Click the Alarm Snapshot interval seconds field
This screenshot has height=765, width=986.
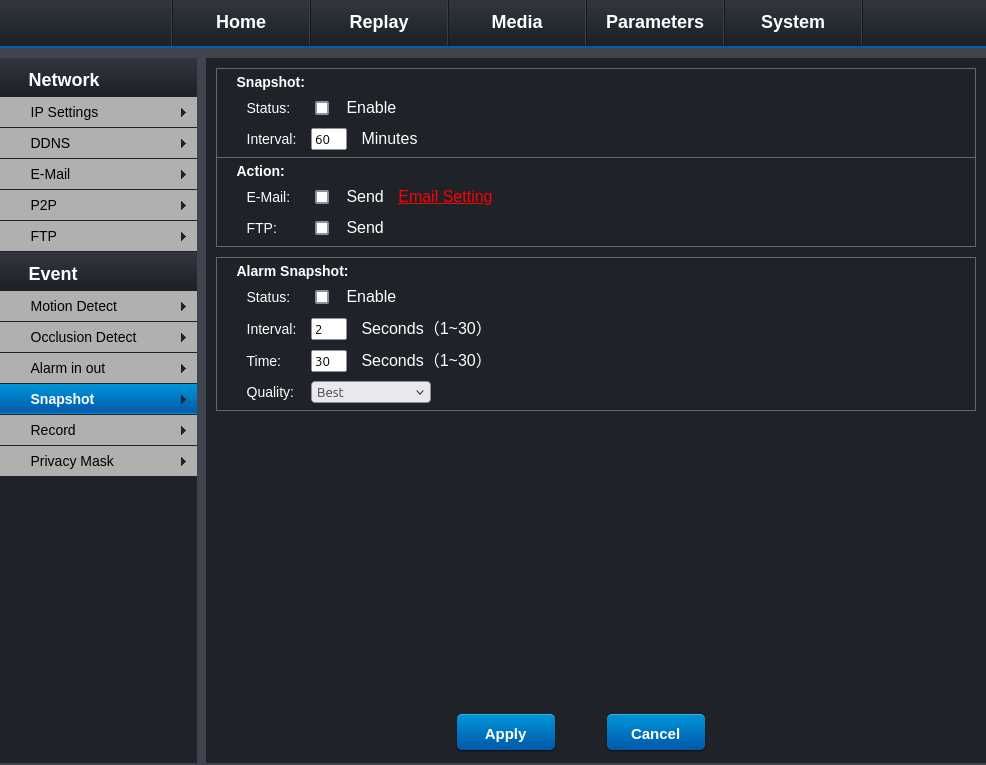pos(329,329)
